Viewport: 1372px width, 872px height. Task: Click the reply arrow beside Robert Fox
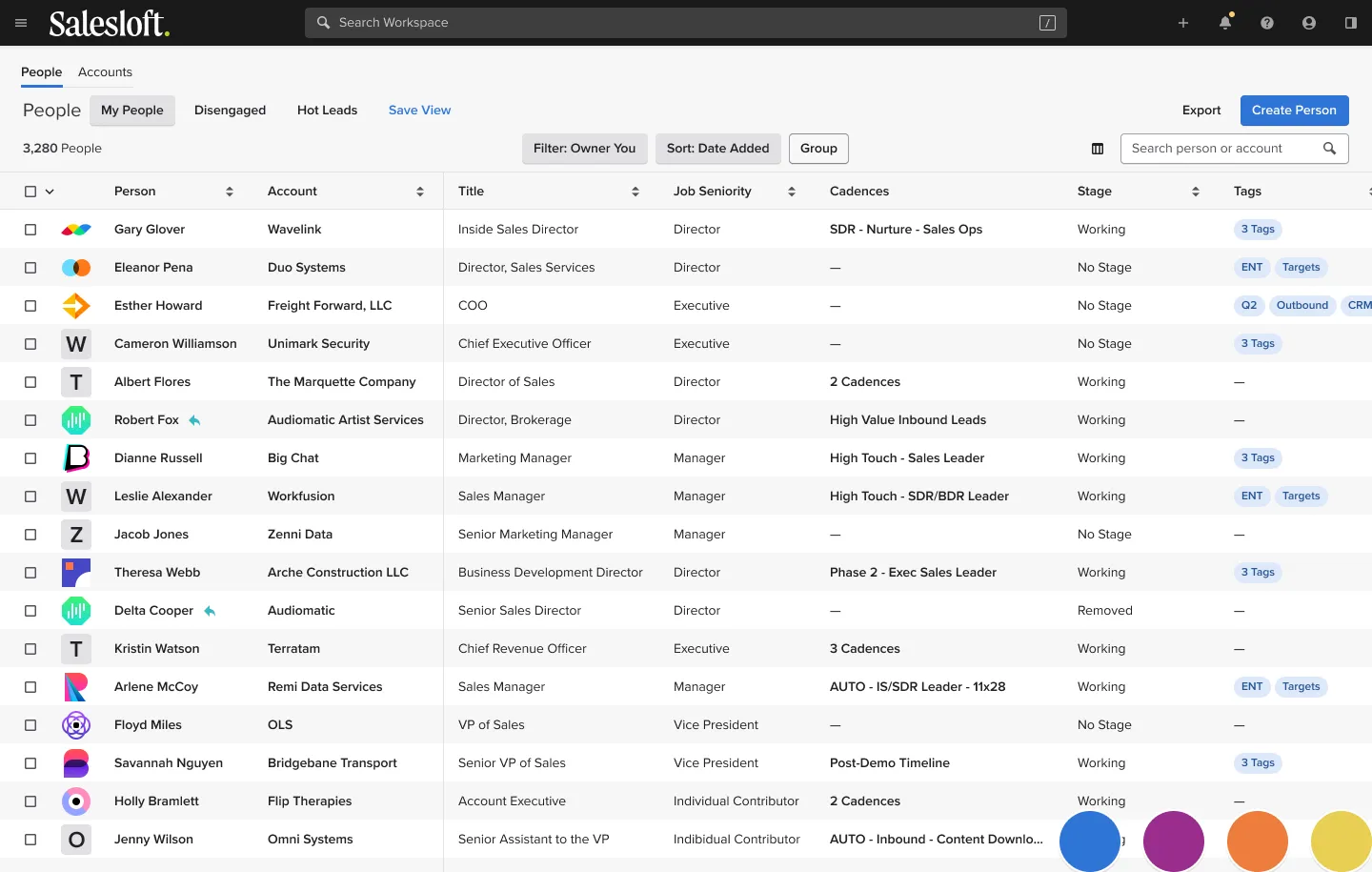194,420
